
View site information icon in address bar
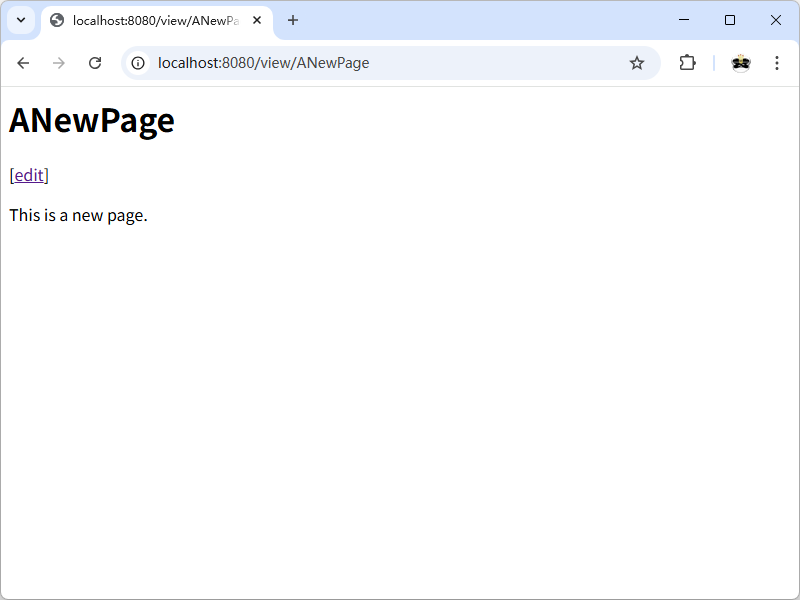139,63
